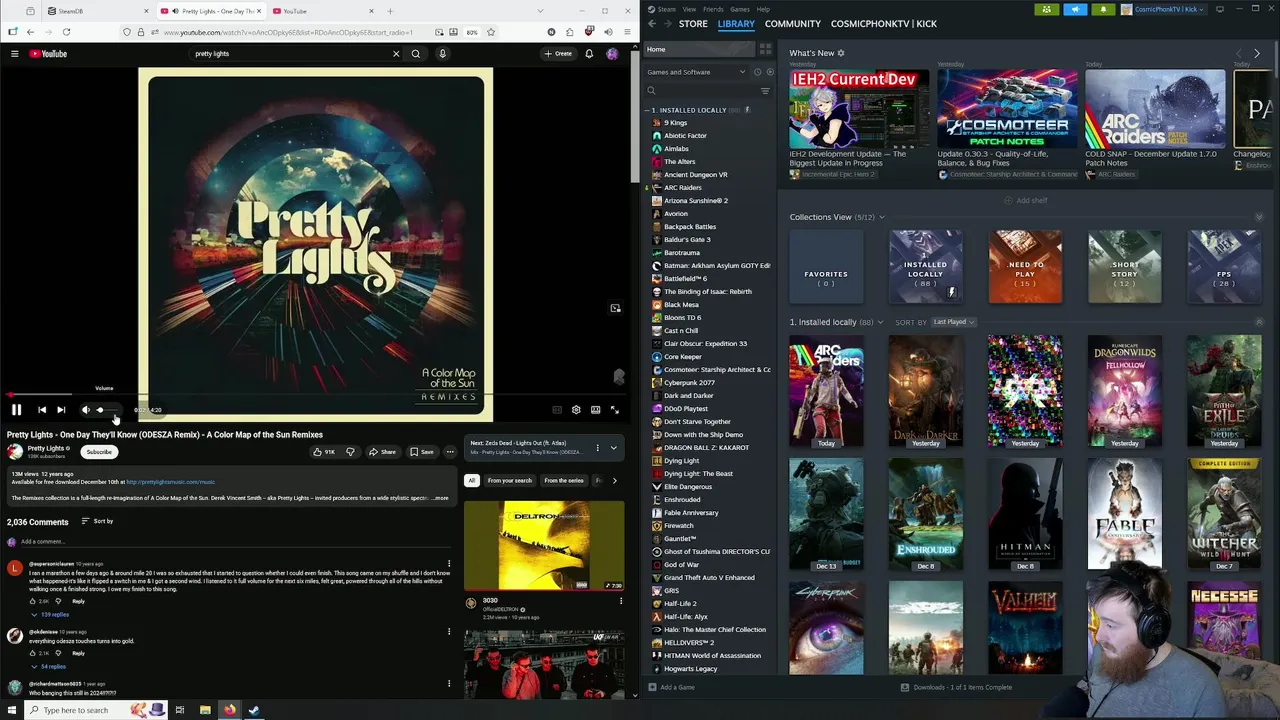
Task: Enter fullscreen on the YouTube player
Action: click(x=614, y=410)
